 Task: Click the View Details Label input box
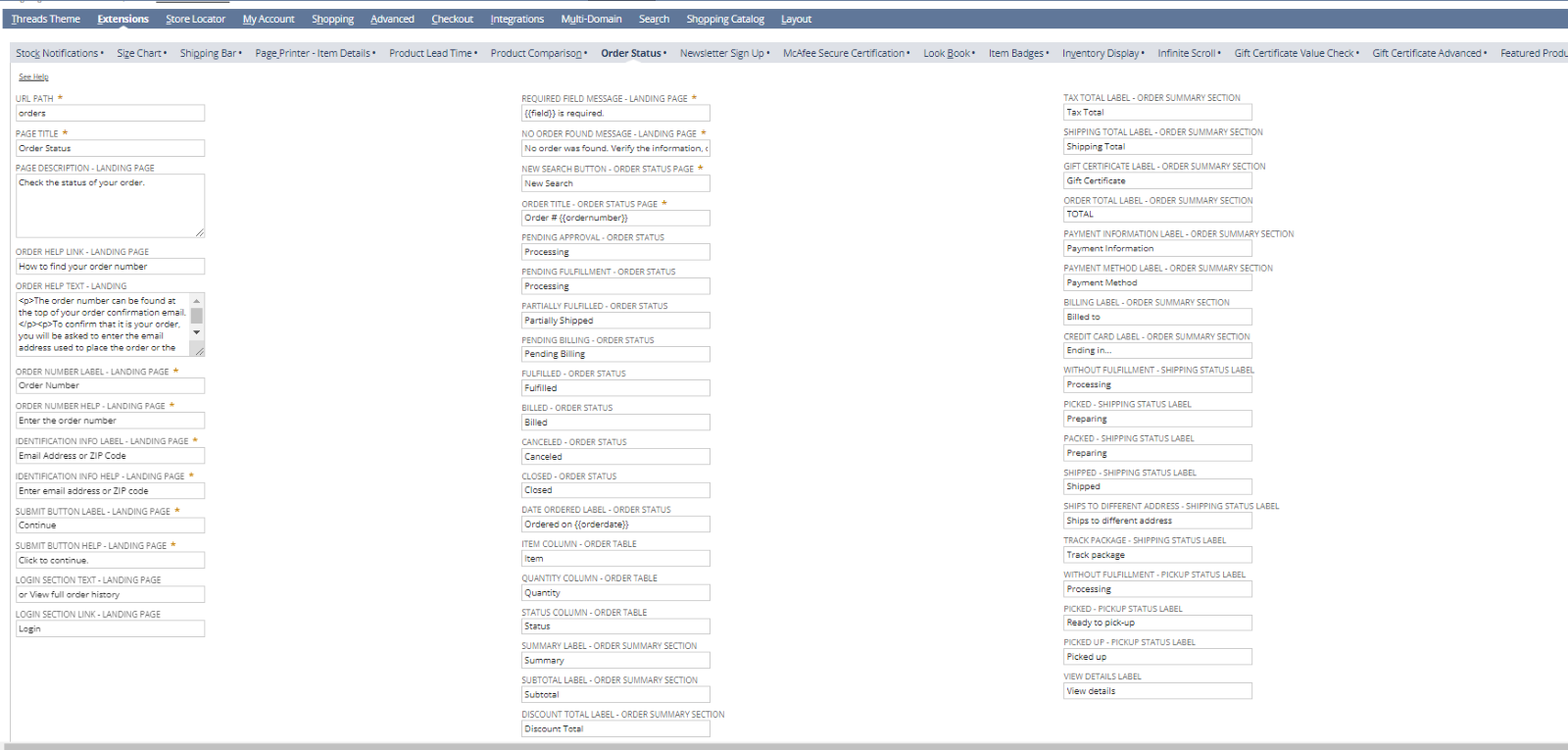pos(1157,691)
